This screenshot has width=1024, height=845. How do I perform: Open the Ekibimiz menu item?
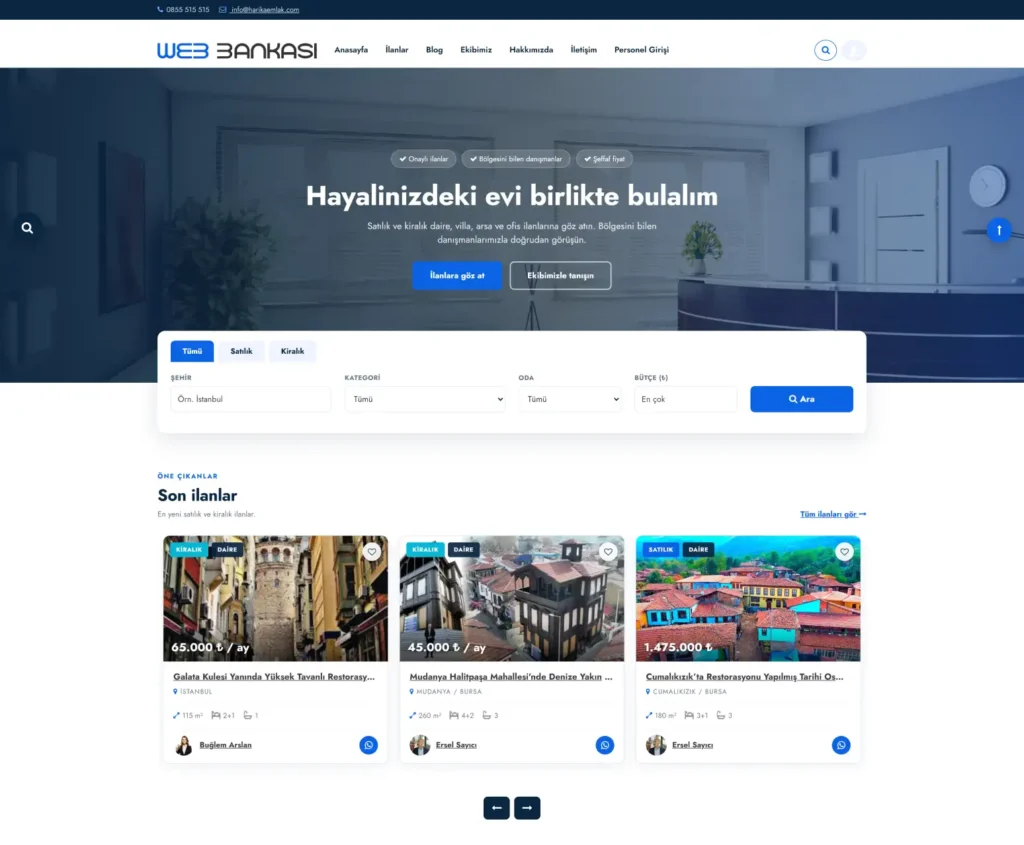tap(476, 50)
